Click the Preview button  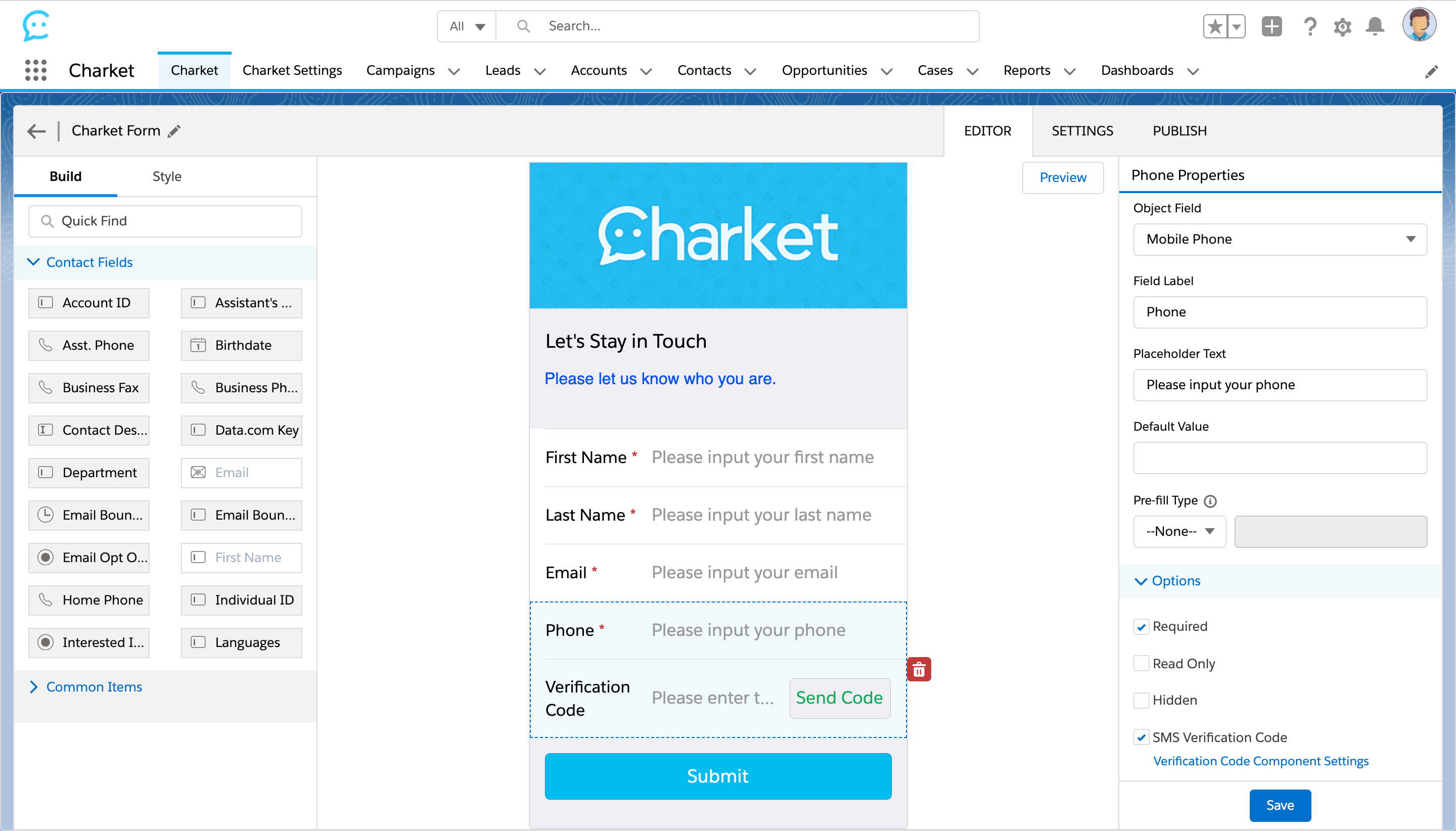(1063, 177)
